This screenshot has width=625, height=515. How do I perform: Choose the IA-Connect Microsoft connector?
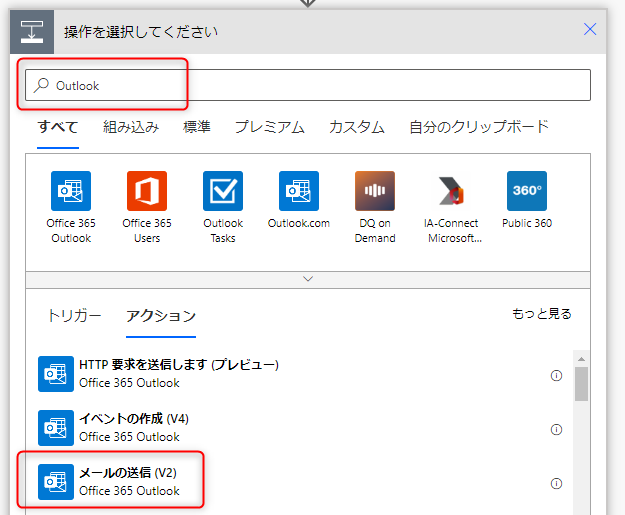coord(452,191)
